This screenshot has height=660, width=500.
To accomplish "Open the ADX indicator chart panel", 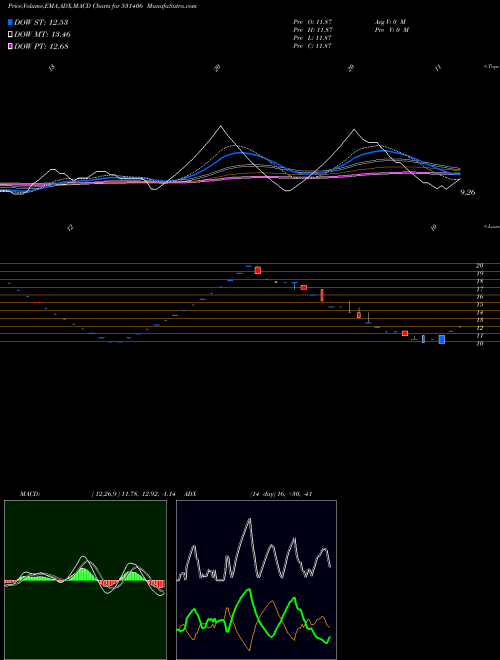I will pyautogui.click(x=256, y=580).
